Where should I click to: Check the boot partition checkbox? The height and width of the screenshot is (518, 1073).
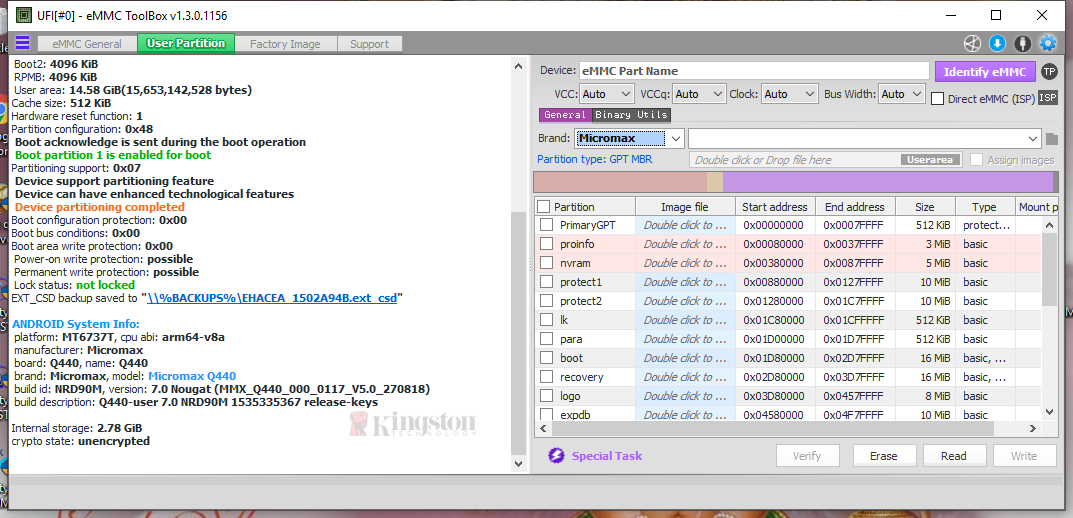[546, 358]
